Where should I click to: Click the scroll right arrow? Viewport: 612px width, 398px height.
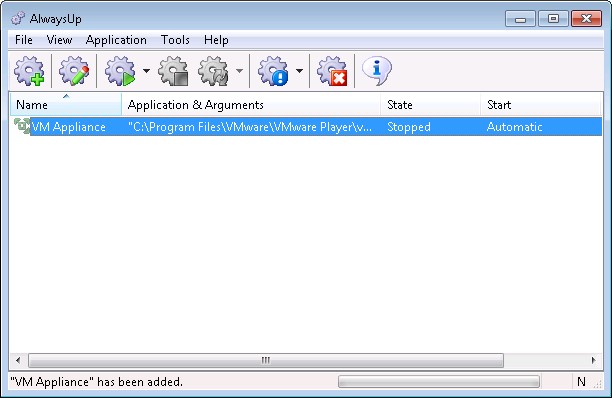[x=594, y=360]
